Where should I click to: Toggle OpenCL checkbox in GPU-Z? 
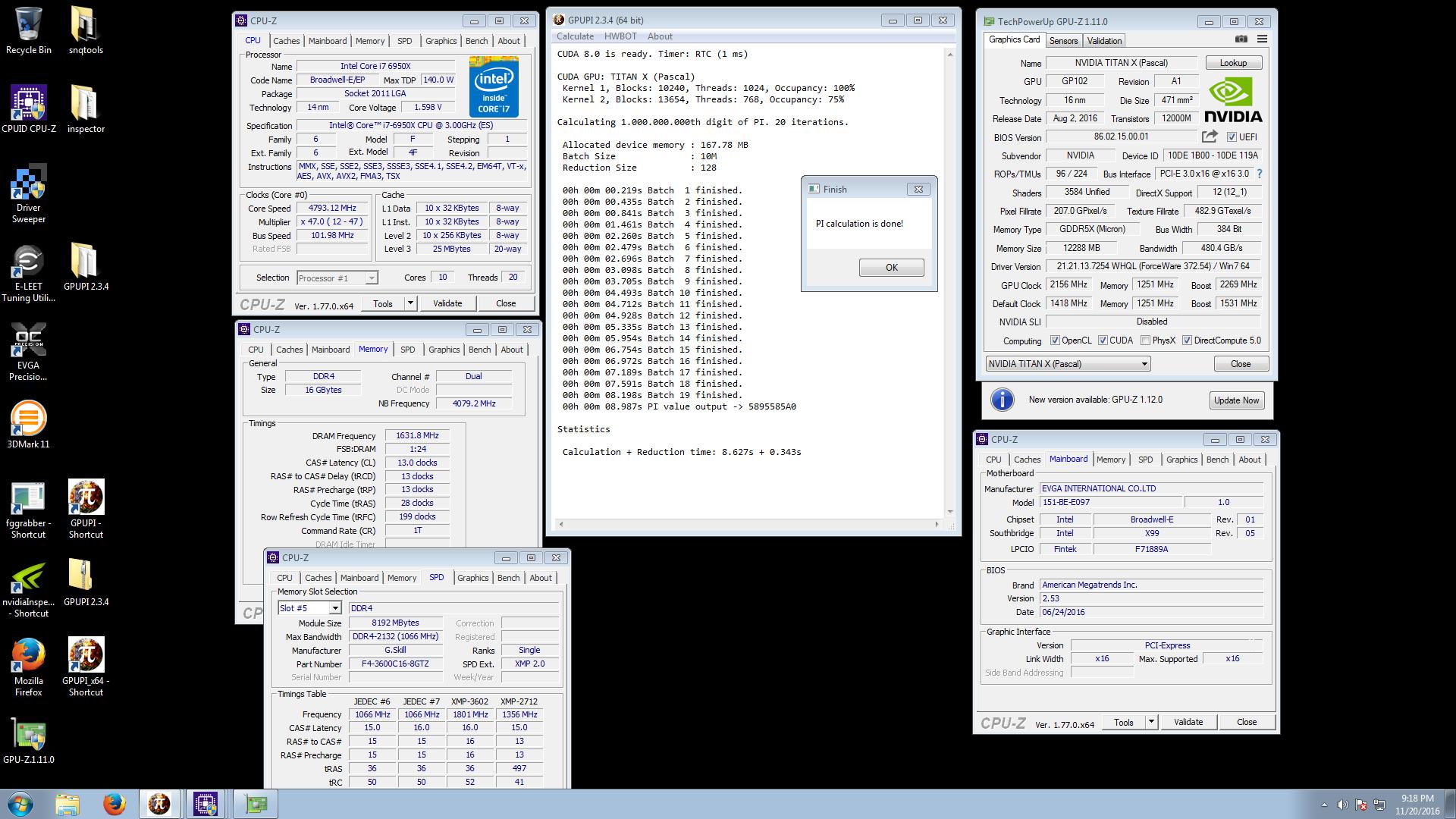pos(1054,340)
